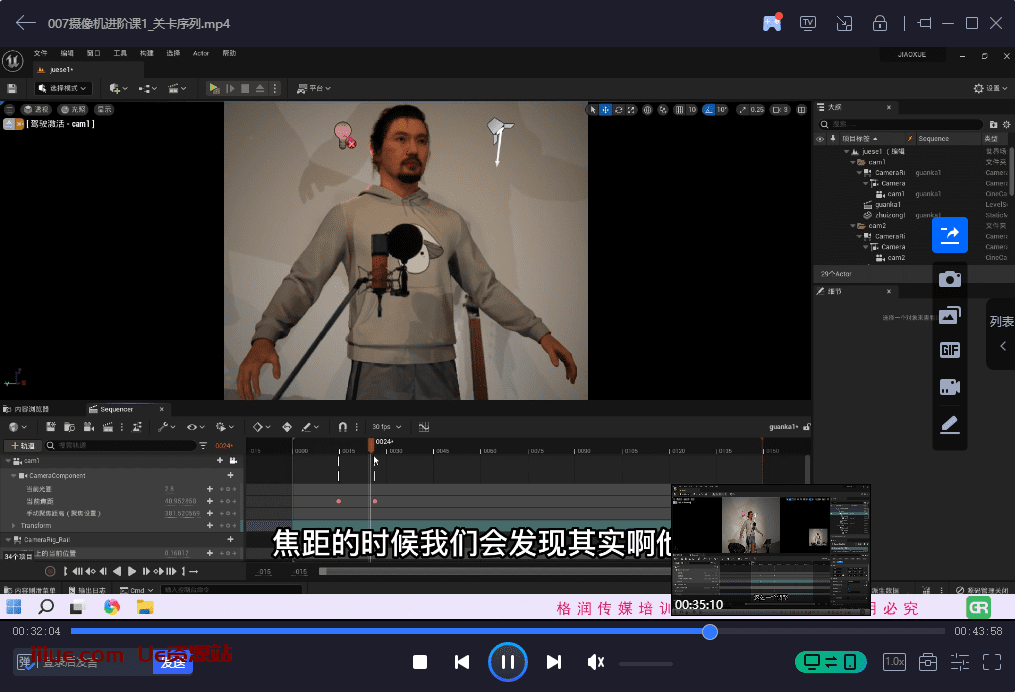Screen dimensions: 1015x692
Task: Pause the video playback
Action: point(507,662)
